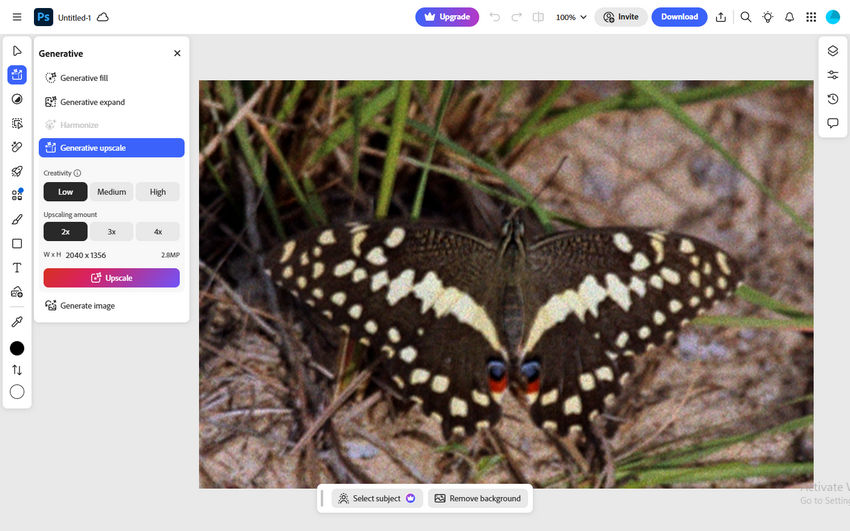
Task: Click the white background color swatch
Action: [17, 392]
